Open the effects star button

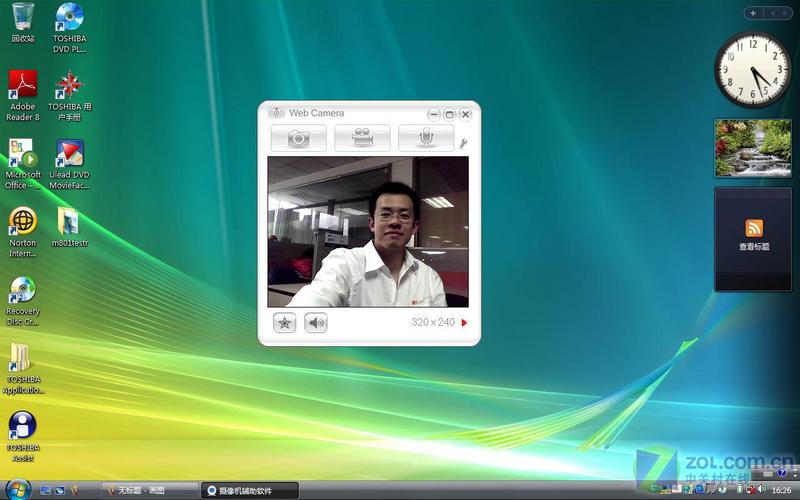(285, 322)
